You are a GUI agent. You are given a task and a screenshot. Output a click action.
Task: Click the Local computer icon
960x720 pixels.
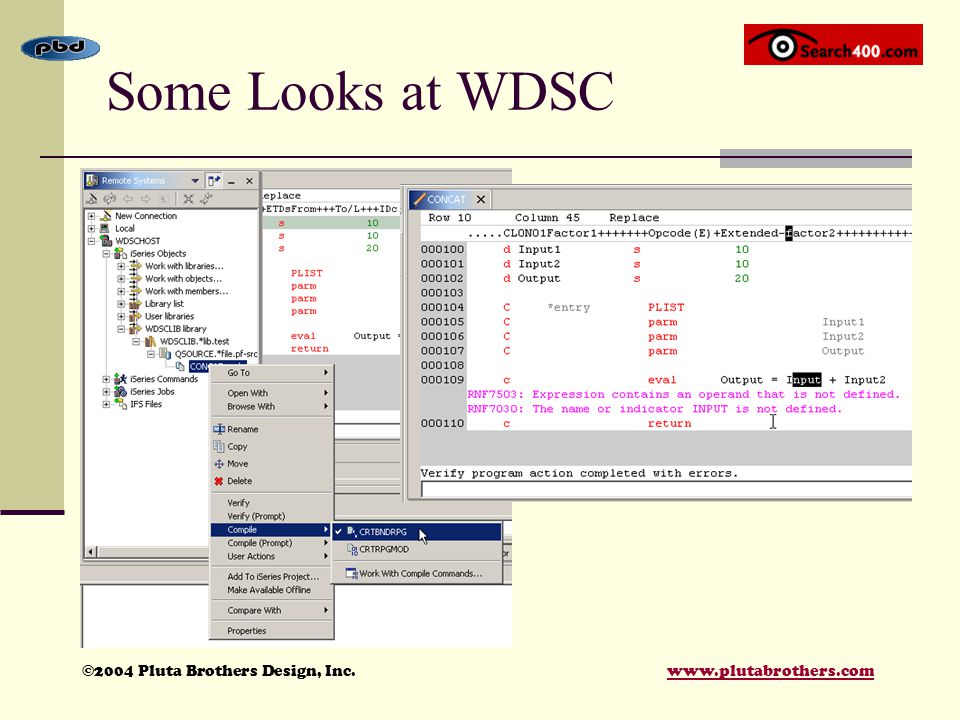pyautogui.click(x=105, y=228)
